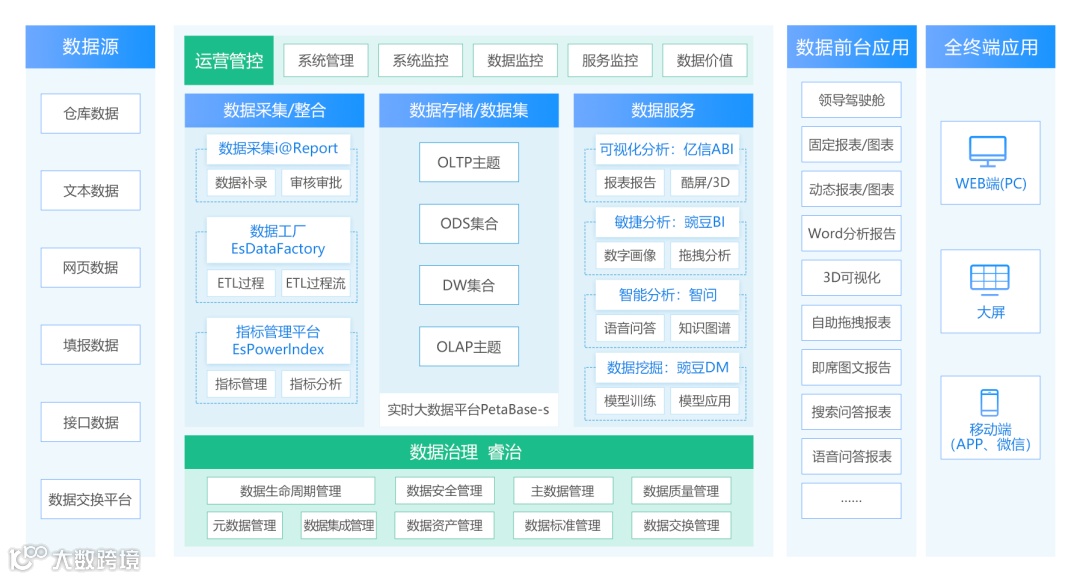This screenshot has height=579, width=1080.
Task: Click the 报表报告 box
Action: (x=630, y=182)
